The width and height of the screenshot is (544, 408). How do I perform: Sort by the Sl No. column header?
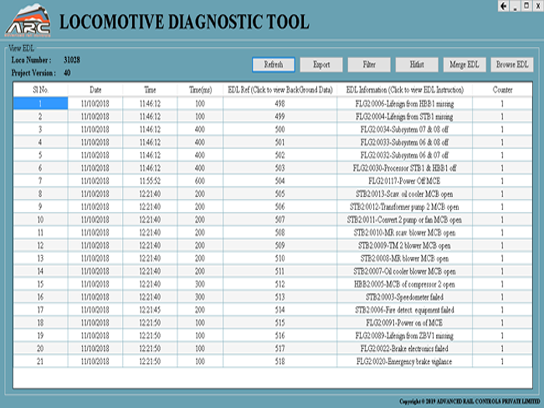click(x=41, y=90)
